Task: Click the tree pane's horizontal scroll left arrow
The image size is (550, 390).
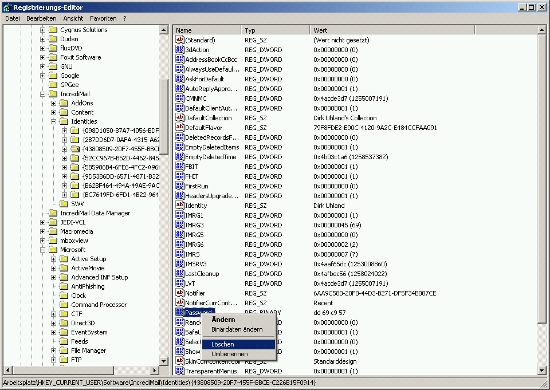Action: pos(7,370)
